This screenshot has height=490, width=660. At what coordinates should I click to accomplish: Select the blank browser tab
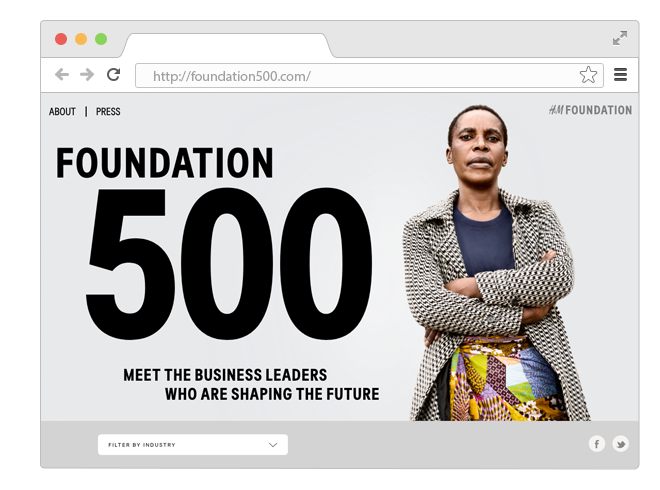227,45
